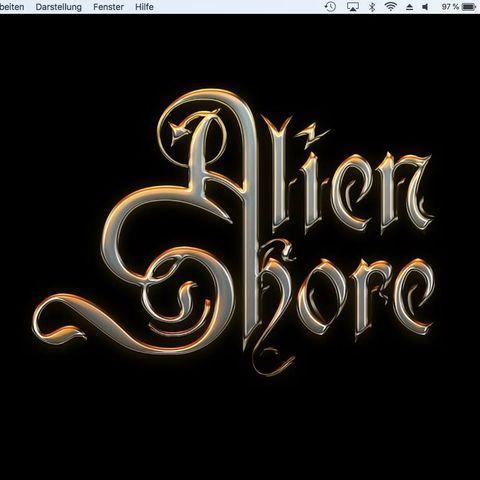Open the Darstellung menu
This screenshot has height=480, width=480.
pos(58,7)
